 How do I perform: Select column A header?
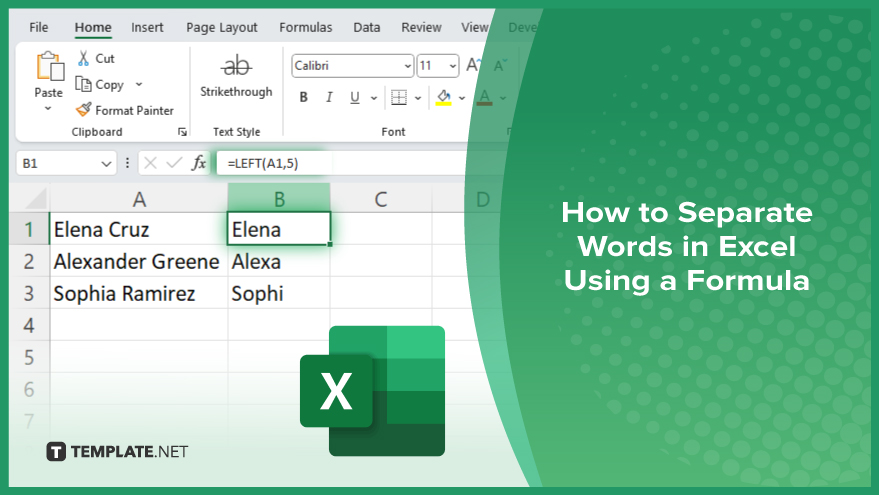click(139, 199)
